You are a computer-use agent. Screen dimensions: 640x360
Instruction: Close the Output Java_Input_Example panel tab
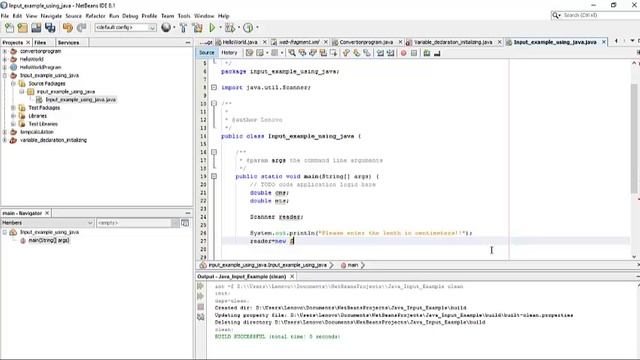292,276
